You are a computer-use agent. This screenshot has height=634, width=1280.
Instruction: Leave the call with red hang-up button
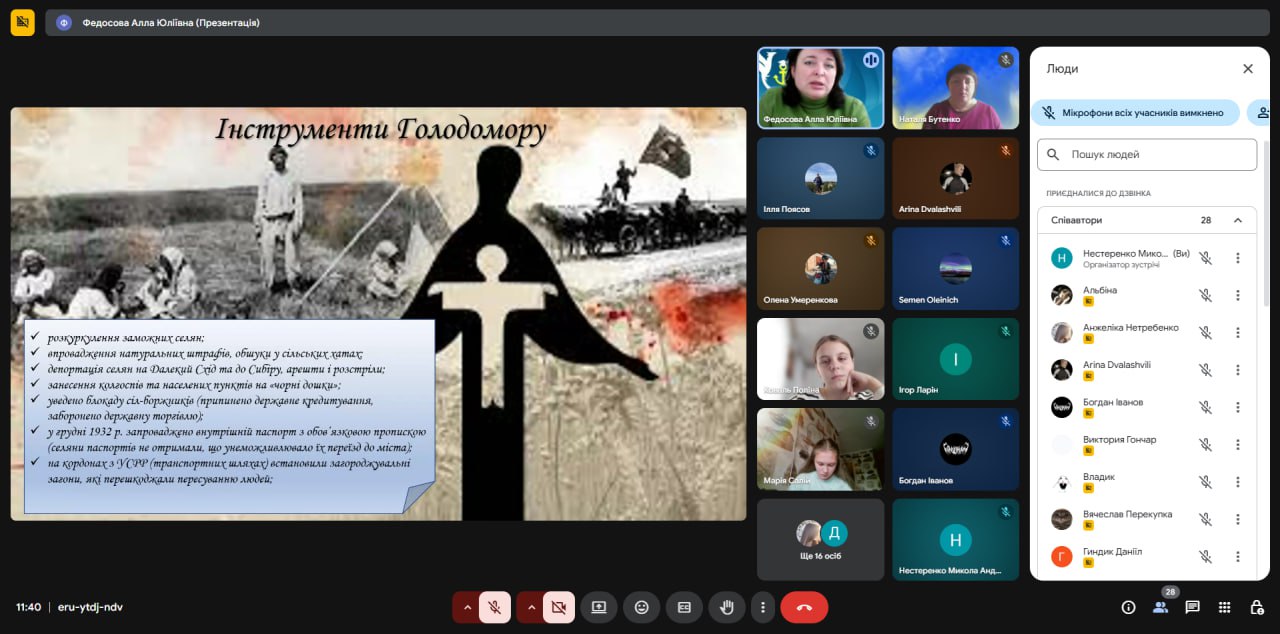tap(804, 607)
